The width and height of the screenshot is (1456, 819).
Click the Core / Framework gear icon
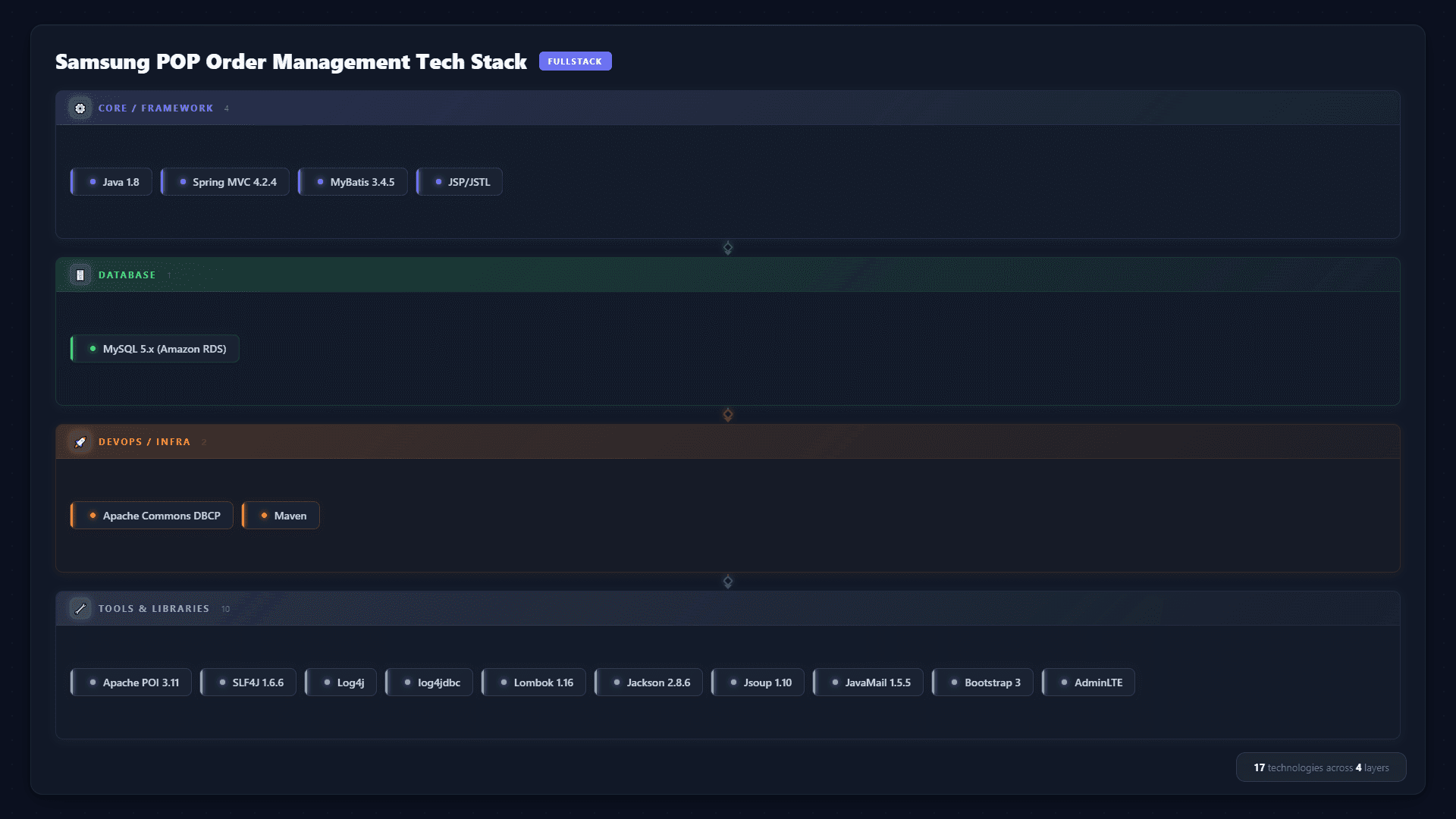coord(80,108)
